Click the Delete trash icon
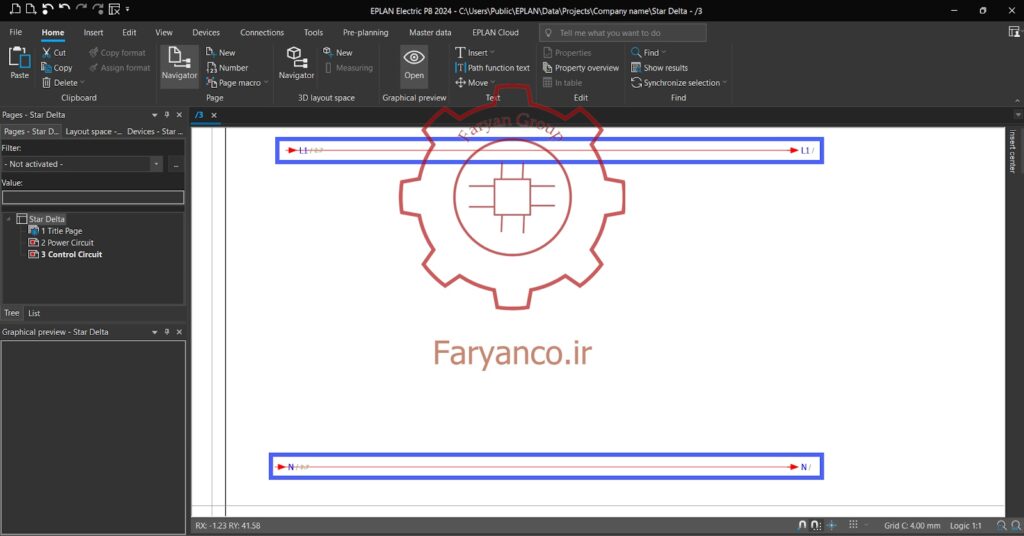 (x=46, y=83)
